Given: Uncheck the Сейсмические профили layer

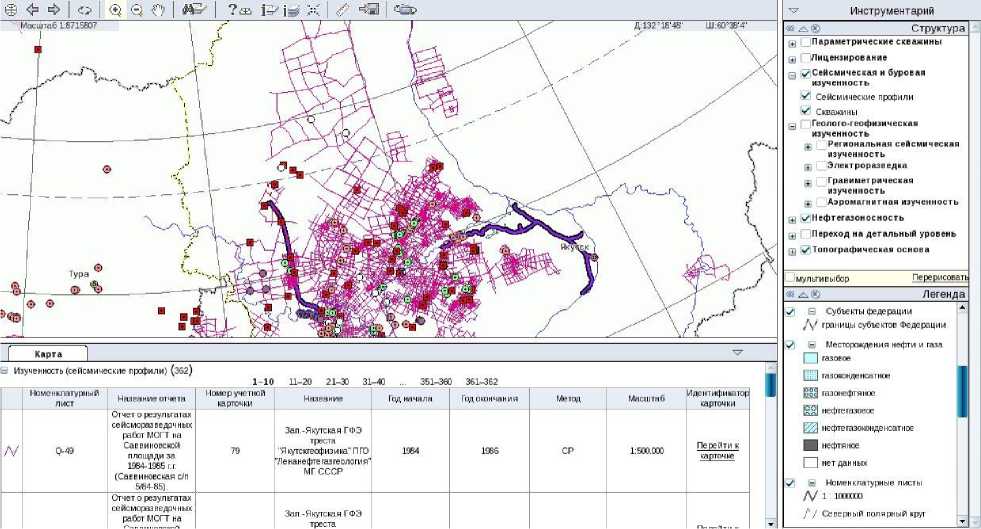Looking at the screenshot, I should [806, 97].
